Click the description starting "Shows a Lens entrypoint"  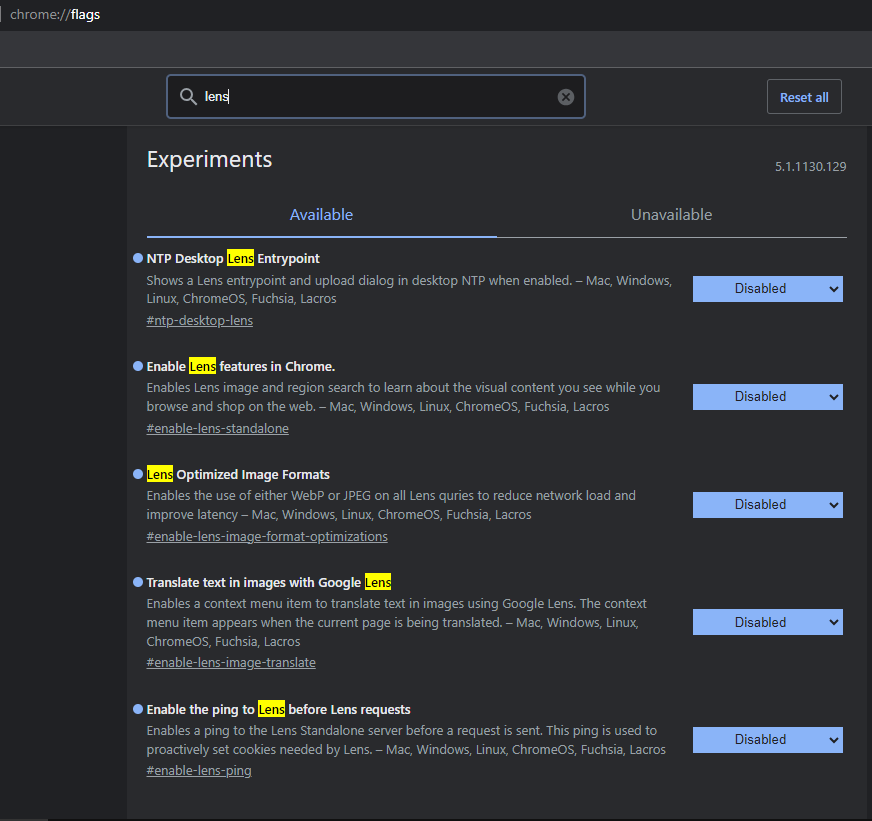409,289
